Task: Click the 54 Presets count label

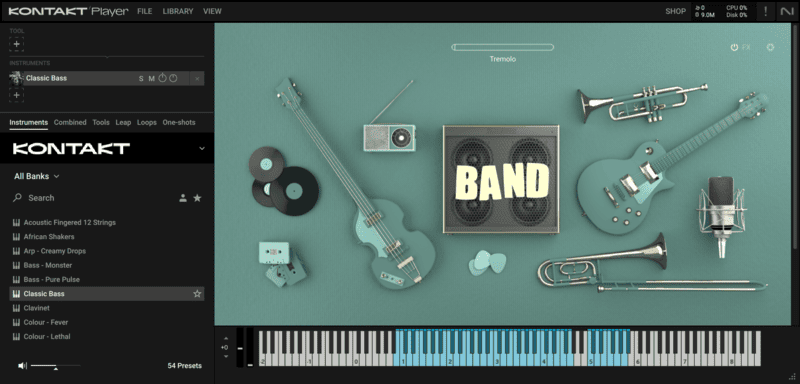Action: (x=184, y=366)
